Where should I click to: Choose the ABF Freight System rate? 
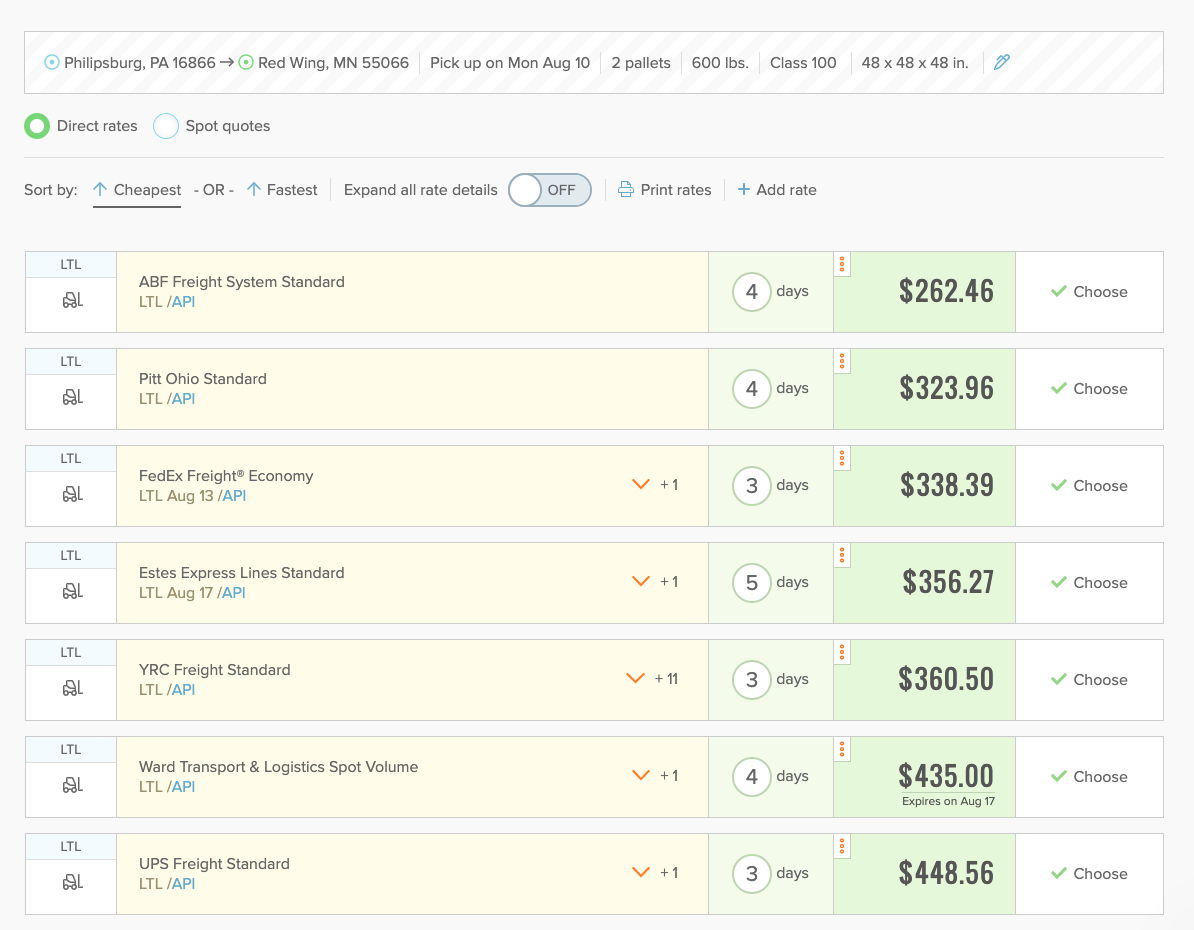pyautogui.click(x=1089, y=292)
